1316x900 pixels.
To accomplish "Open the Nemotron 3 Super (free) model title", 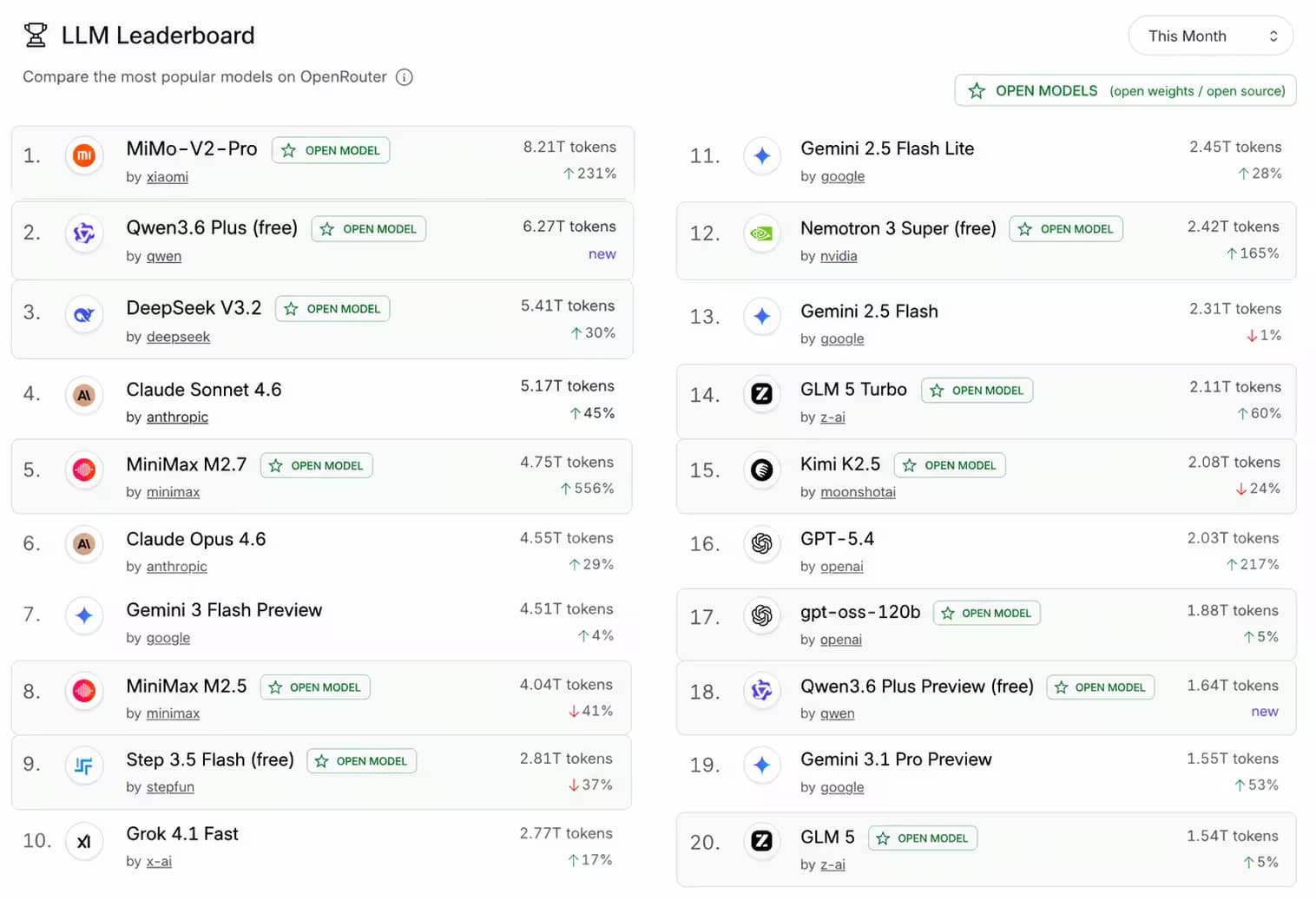I will tap(898, 228).
